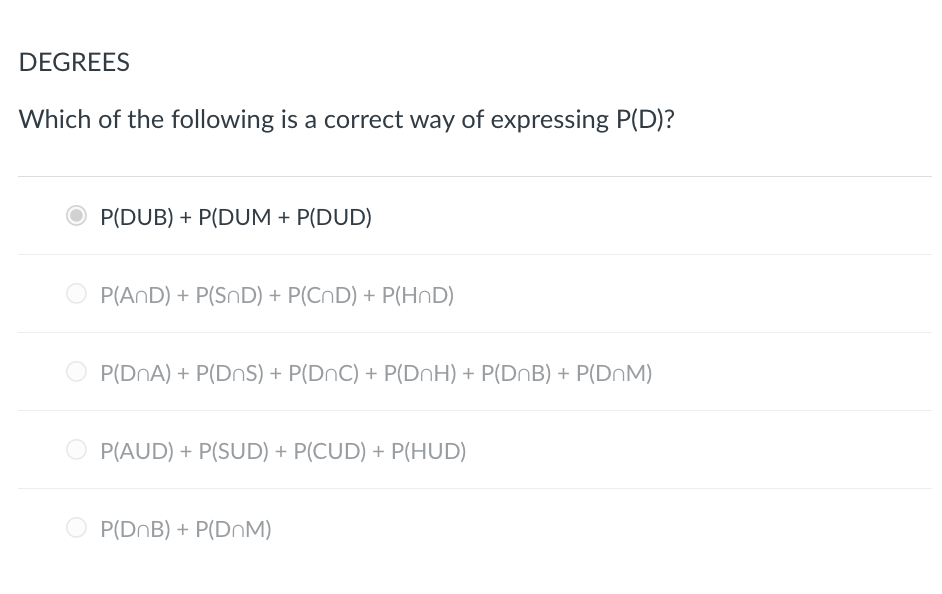Click the divider line below the question
Image resolution: width=942 pixels, height=594 pixels.
(476, 176)
